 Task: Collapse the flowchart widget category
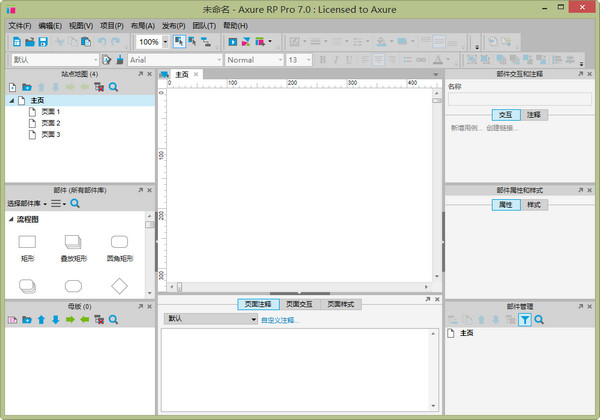coord(11,219)
